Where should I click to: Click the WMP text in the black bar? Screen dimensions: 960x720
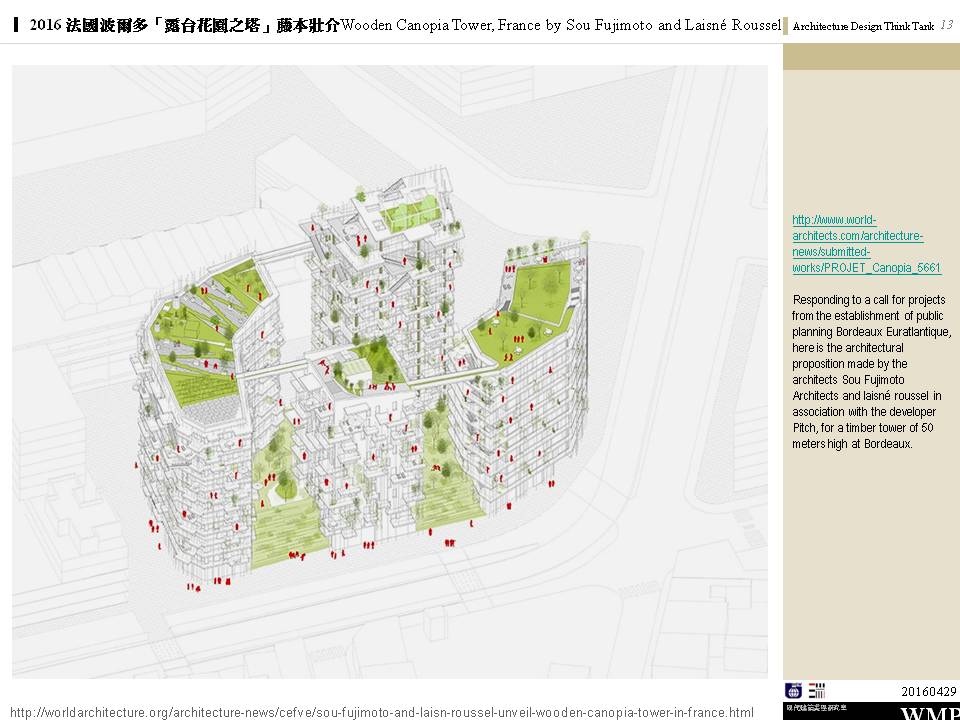pos(928,712)
